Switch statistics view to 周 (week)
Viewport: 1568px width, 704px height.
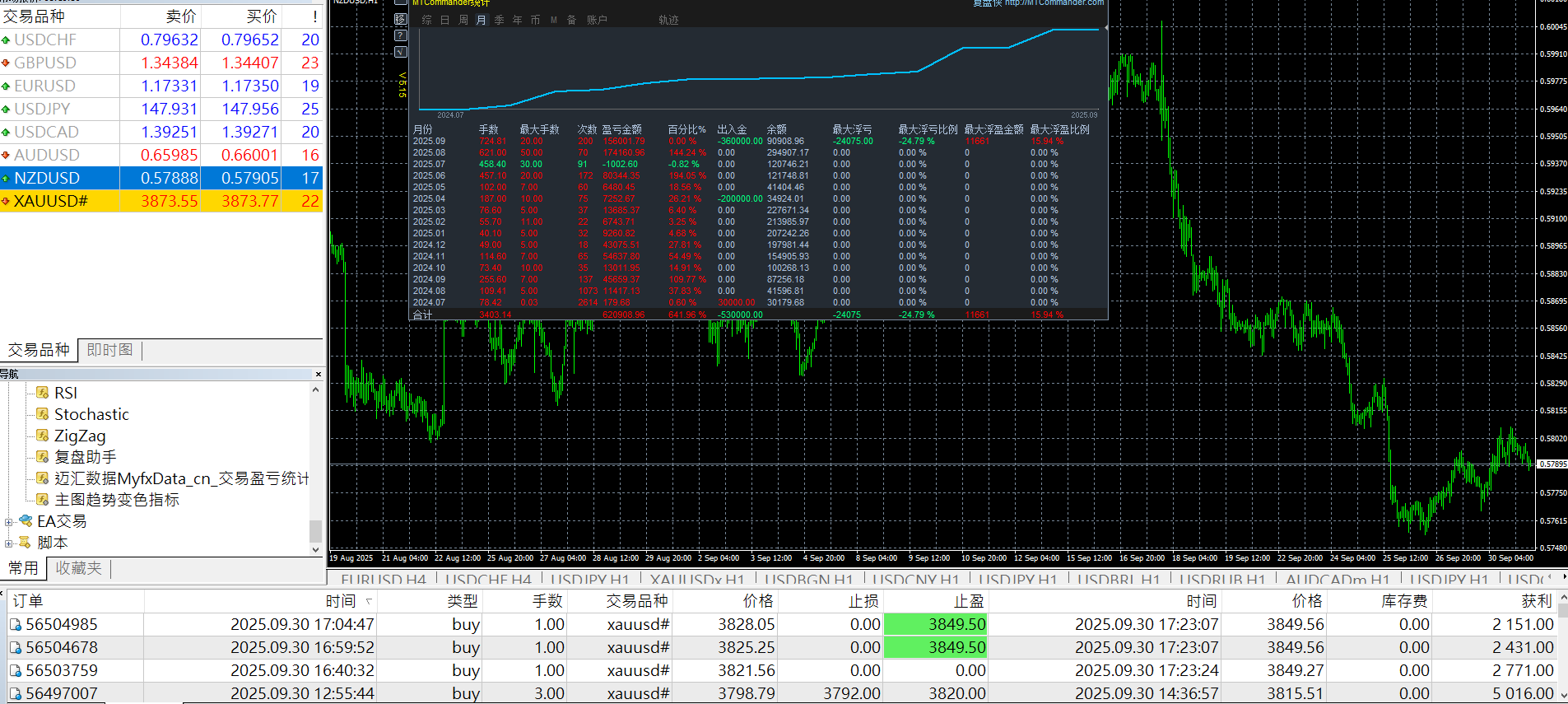coord(463,20)
